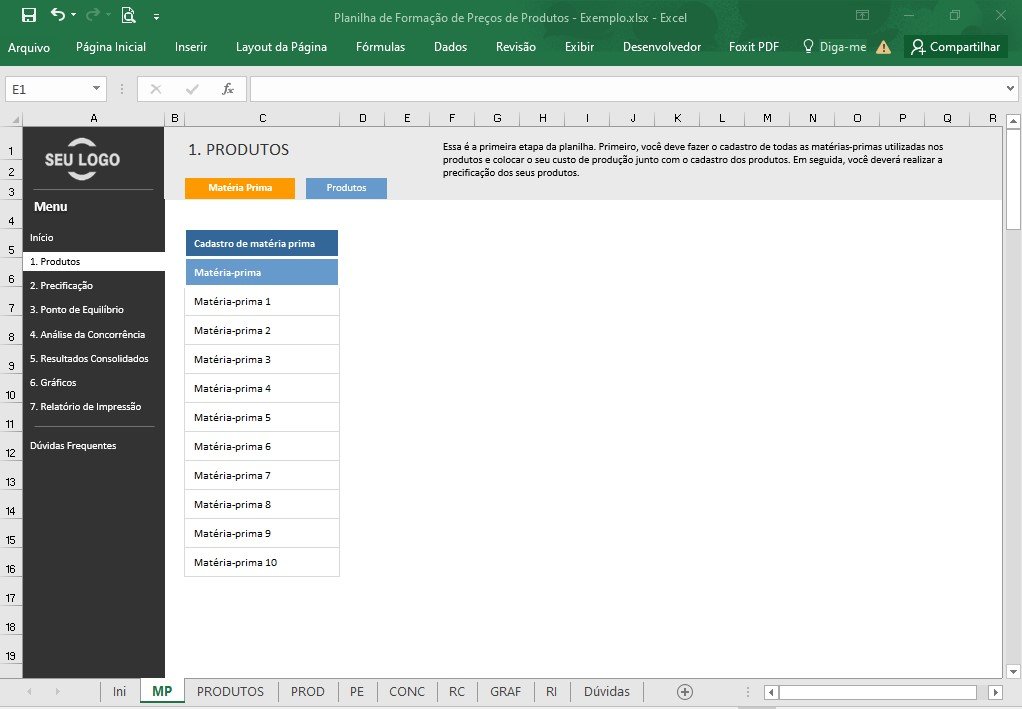The image size is (1022, 709).
Task: Expand the formula bar chevron
Action: (1010, 89)
